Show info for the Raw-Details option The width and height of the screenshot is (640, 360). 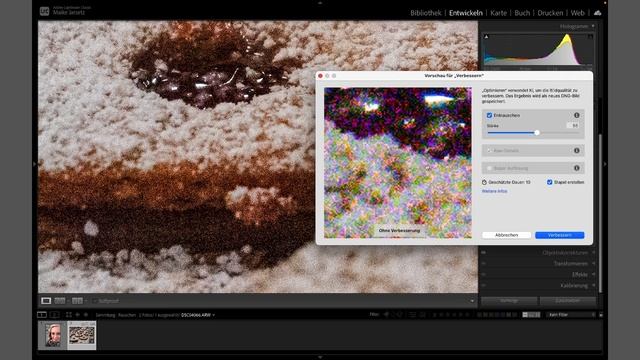point(576,151)
